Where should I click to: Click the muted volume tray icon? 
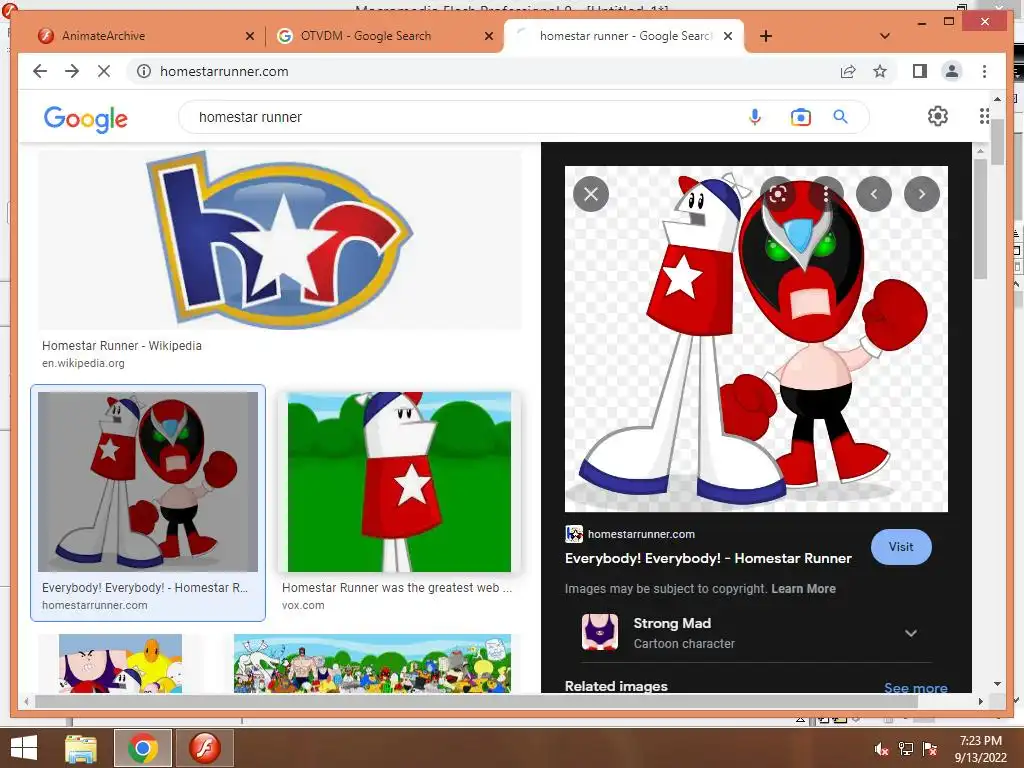point(882,749)
